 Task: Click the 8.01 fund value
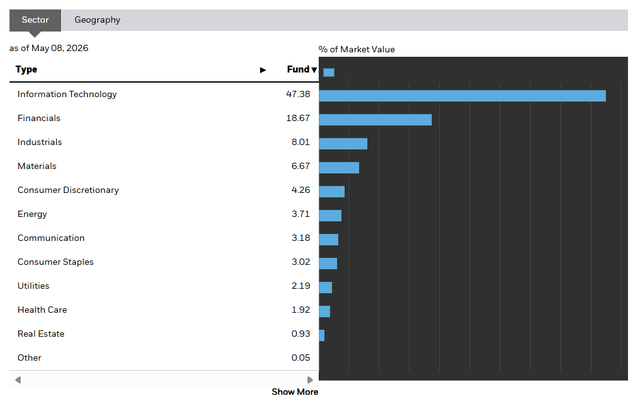[300, 142]
